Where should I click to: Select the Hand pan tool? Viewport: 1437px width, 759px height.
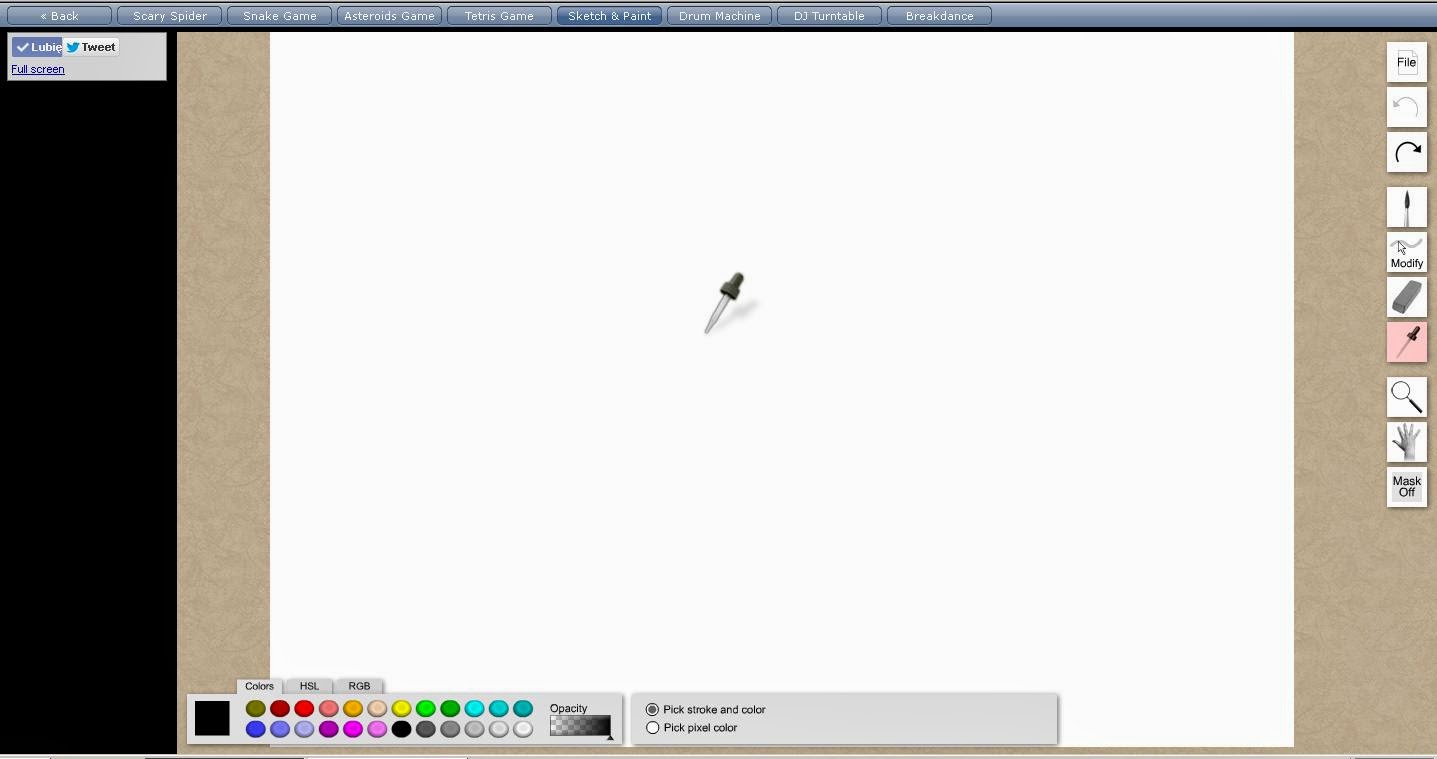point(1406,442)
